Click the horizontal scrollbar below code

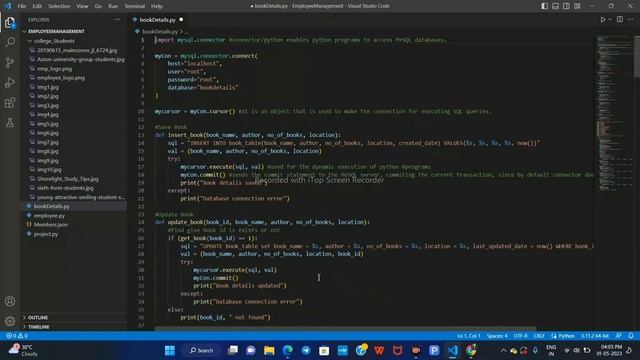point(345,328)
